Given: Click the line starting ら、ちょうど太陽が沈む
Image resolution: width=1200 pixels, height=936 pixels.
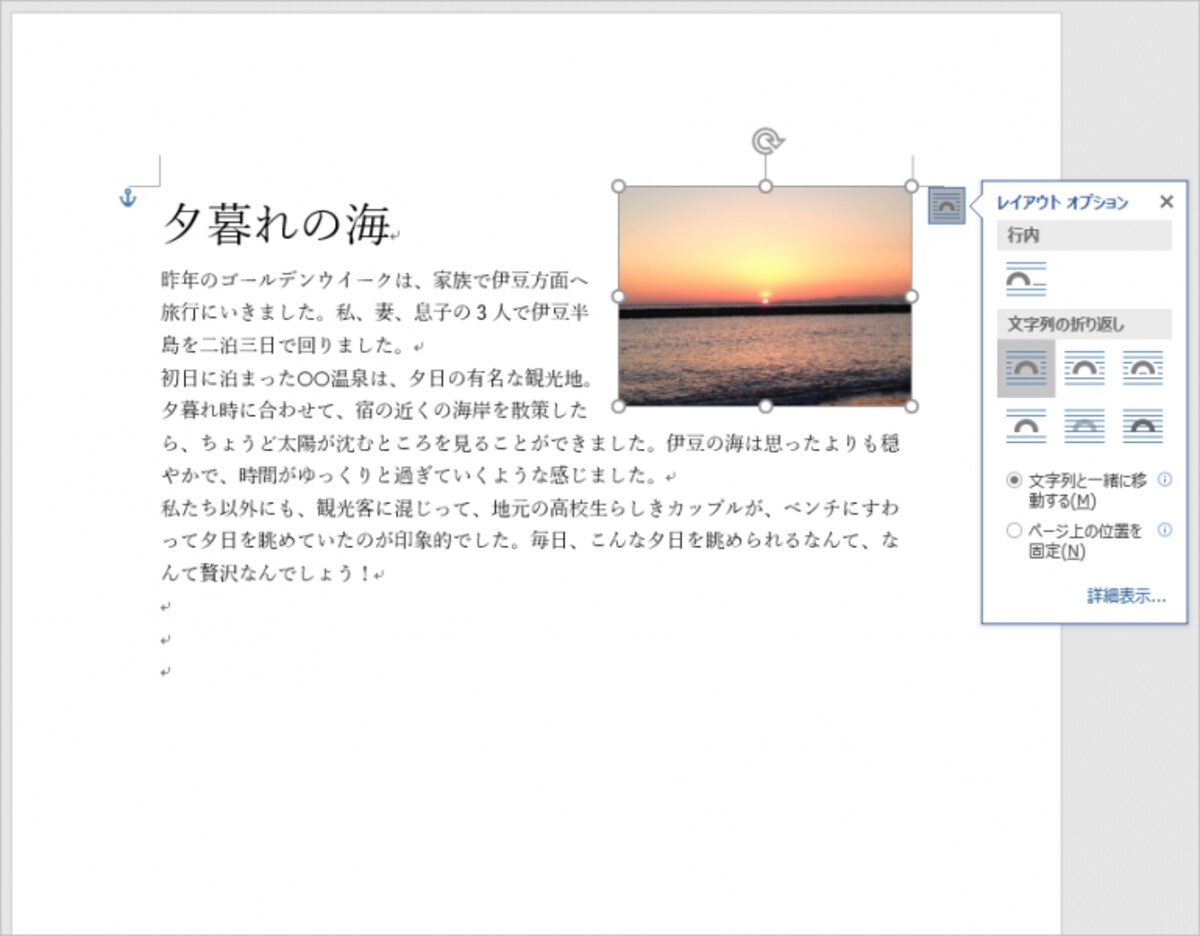Looking at the screenshot, I should click(x=530, y=443).
